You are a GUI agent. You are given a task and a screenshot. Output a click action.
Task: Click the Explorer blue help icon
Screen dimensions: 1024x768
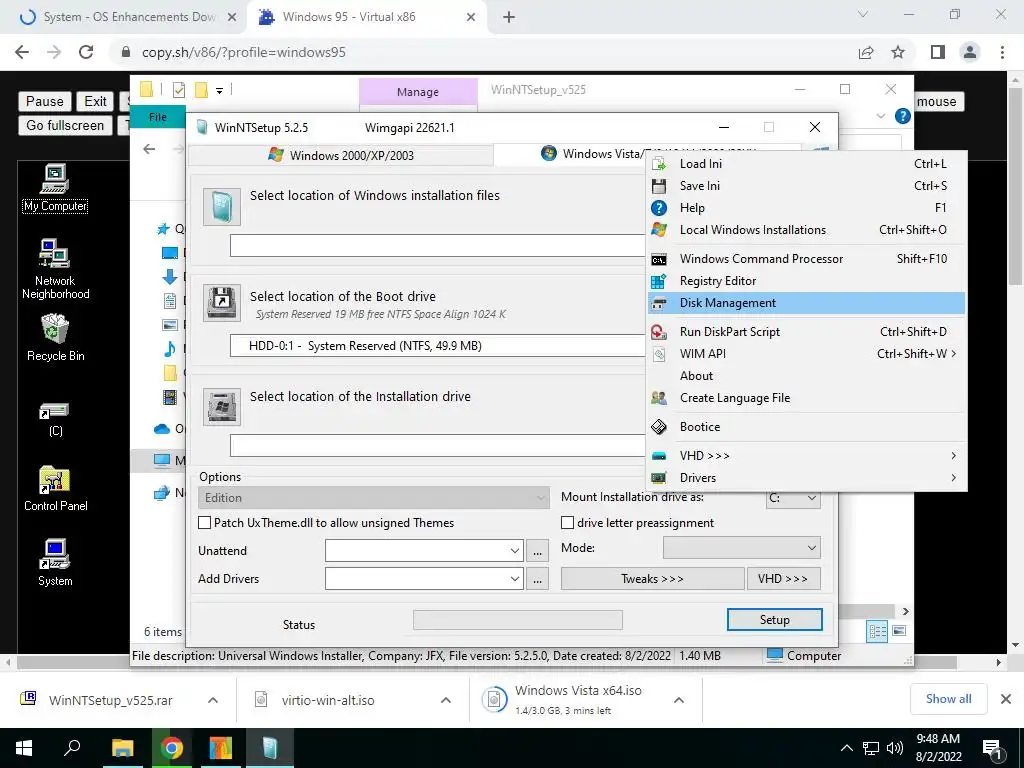903,116
